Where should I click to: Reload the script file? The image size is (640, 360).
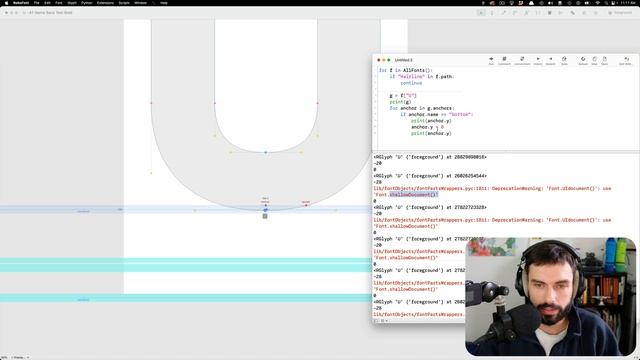point(583,61)
